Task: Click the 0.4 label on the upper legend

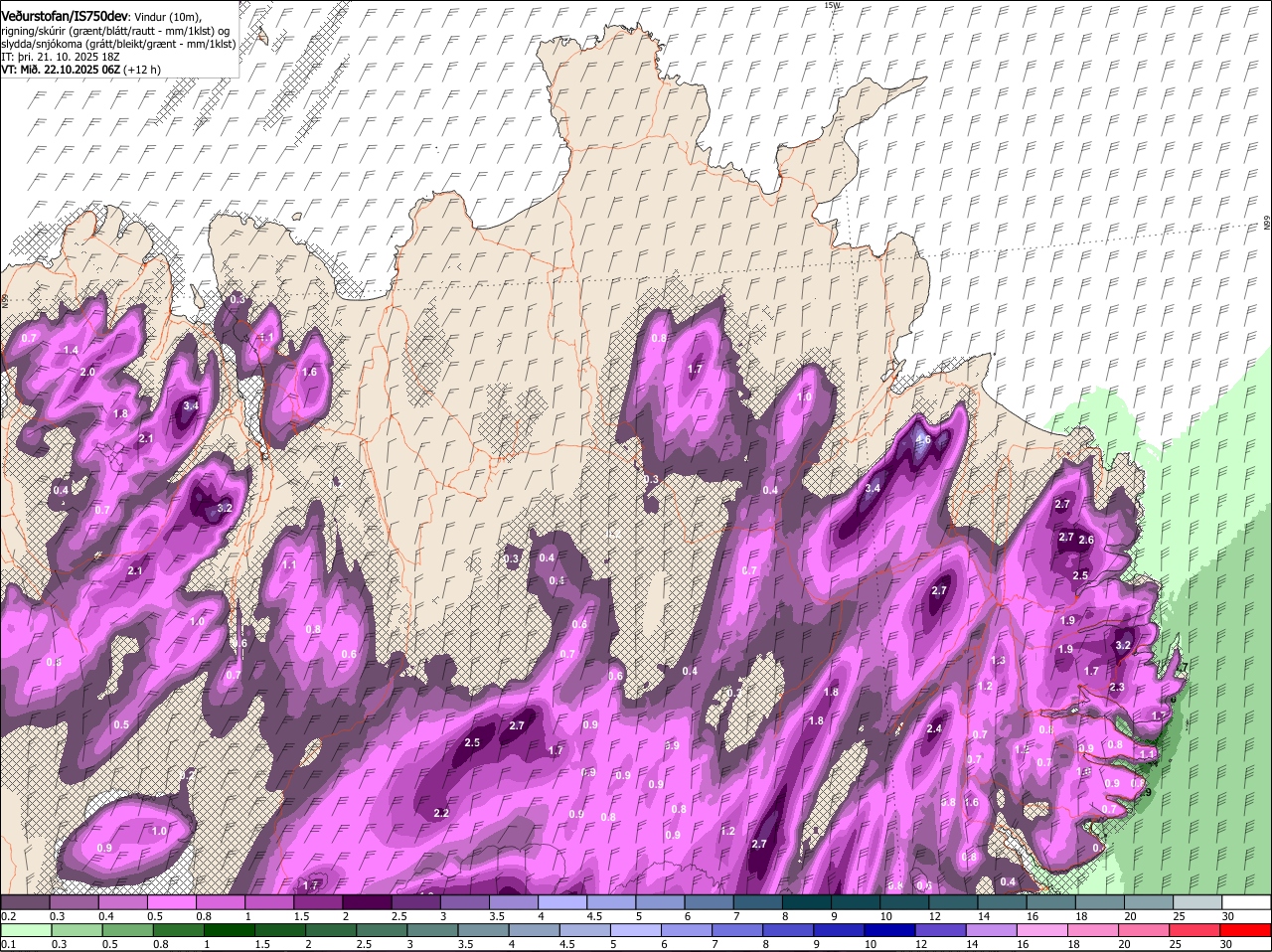Action: point(106,916)
